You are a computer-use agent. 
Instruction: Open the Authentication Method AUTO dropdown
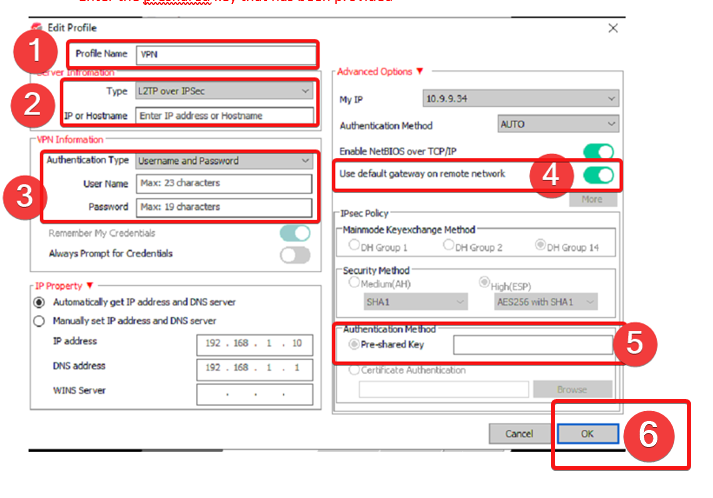coord(557,125)
